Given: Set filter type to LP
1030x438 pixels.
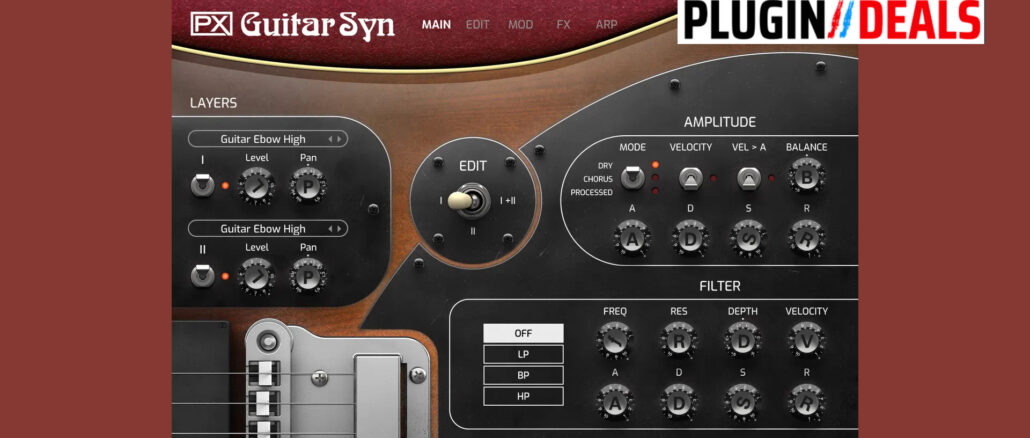Looking at the screenshot, I should click(x=523, y=354).
